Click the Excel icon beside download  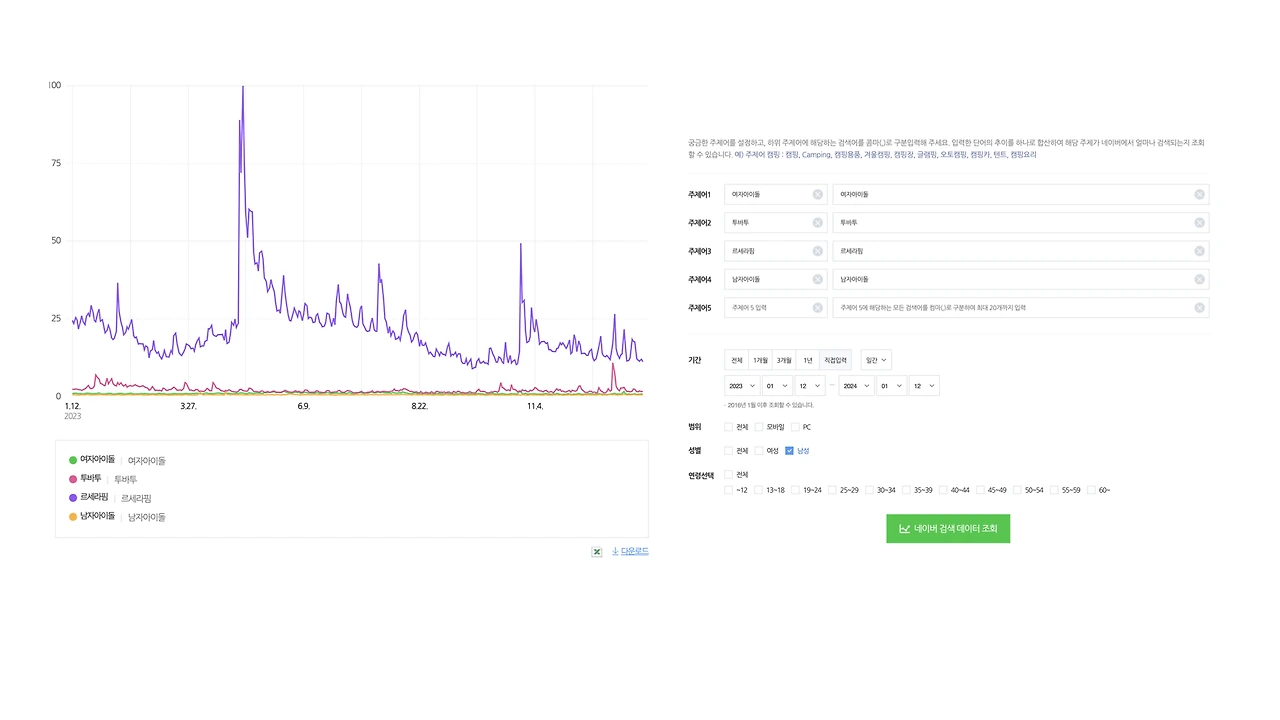pos(597,551)
